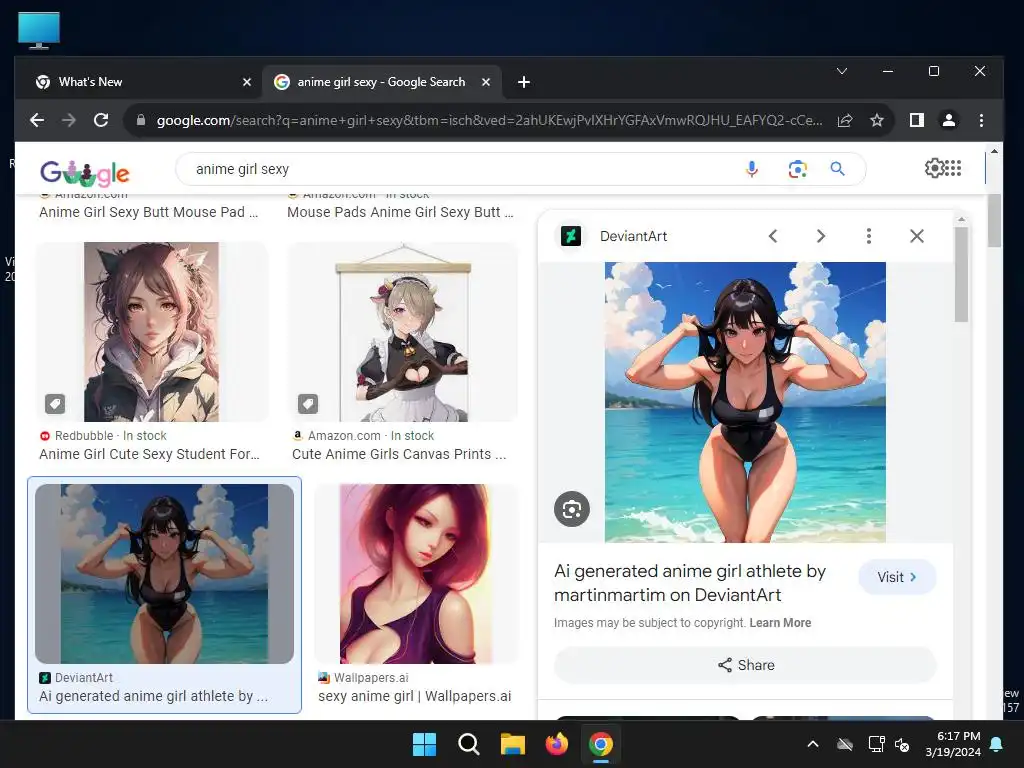The image size is (1024, 768).
Task: Click product tag on Amazon canvas image
Action: [308, 404]
